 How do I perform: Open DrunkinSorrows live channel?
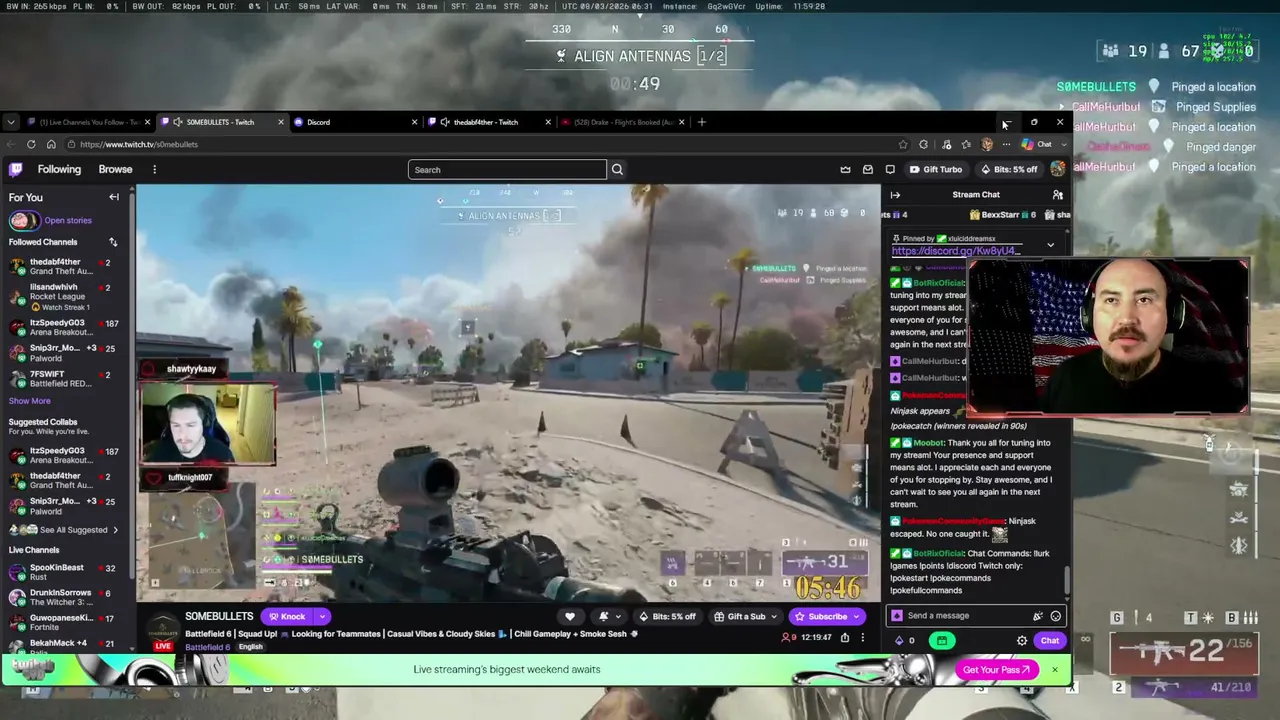coord(67,598)
